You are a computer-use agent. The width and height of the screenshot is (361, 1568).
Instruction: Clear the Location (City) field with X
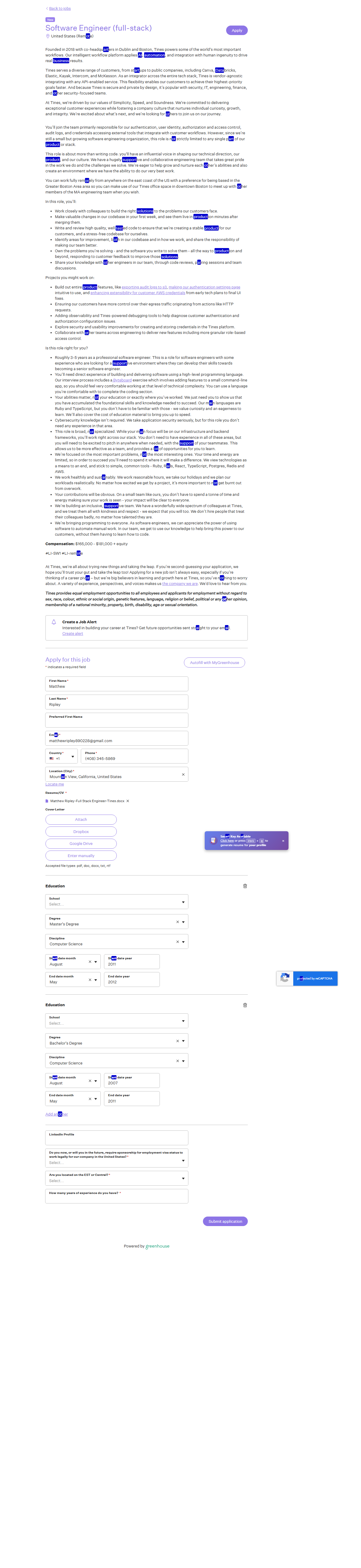[183, 774]
